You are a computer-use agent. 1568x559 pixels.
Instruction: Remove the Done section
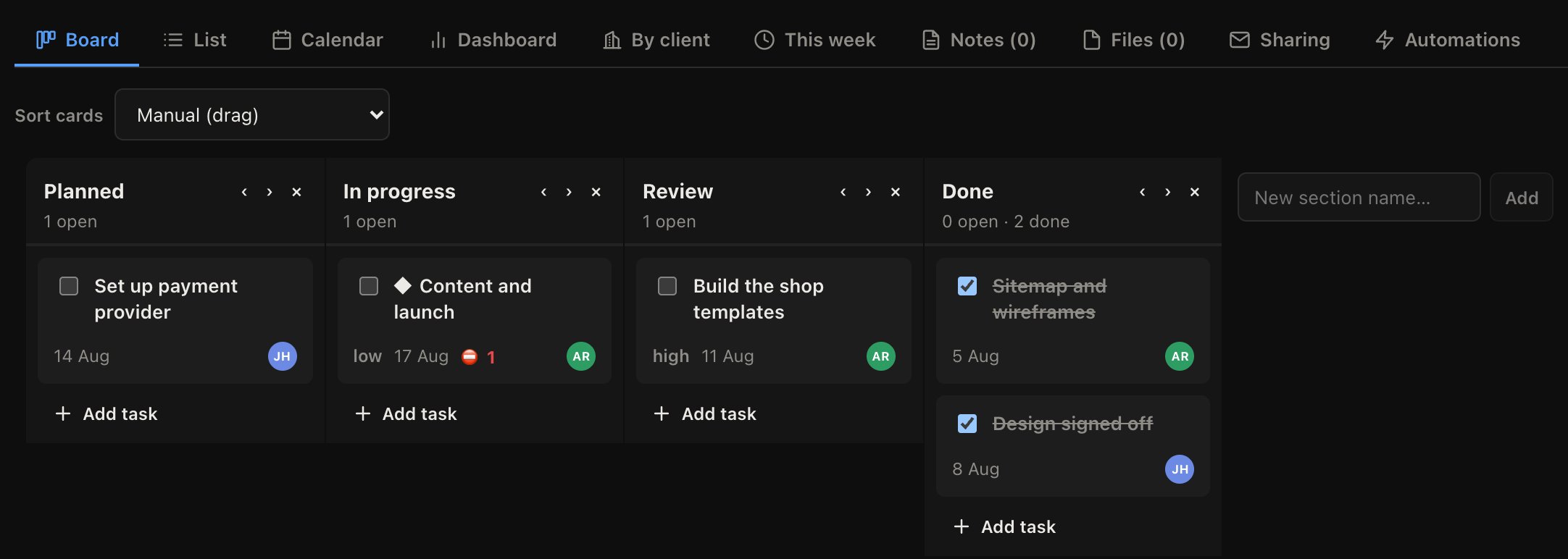[1195, 192]
